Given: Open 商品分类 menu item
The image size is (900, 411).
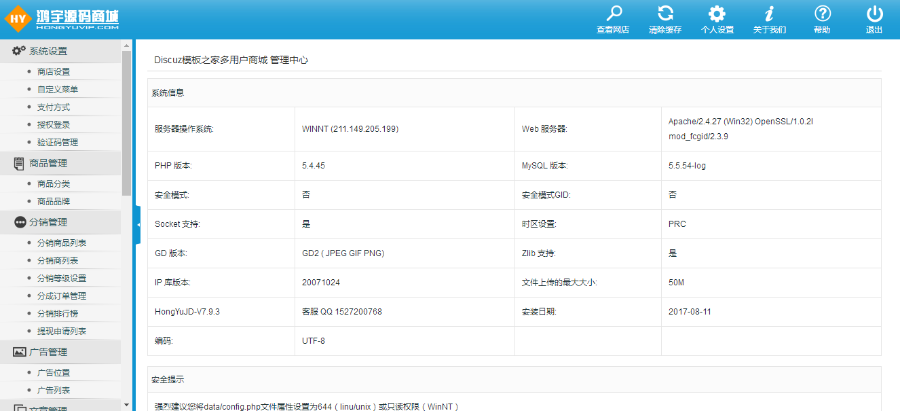Looking at the screenshot, I should tap(53, 184).
